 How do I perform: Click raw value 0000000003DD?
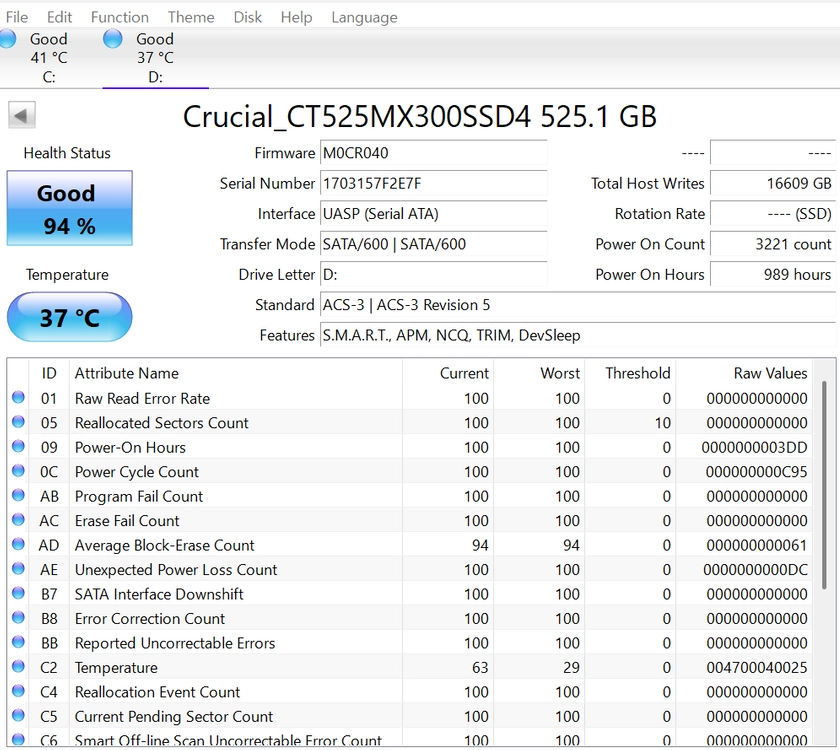click(x=754, y=447)
